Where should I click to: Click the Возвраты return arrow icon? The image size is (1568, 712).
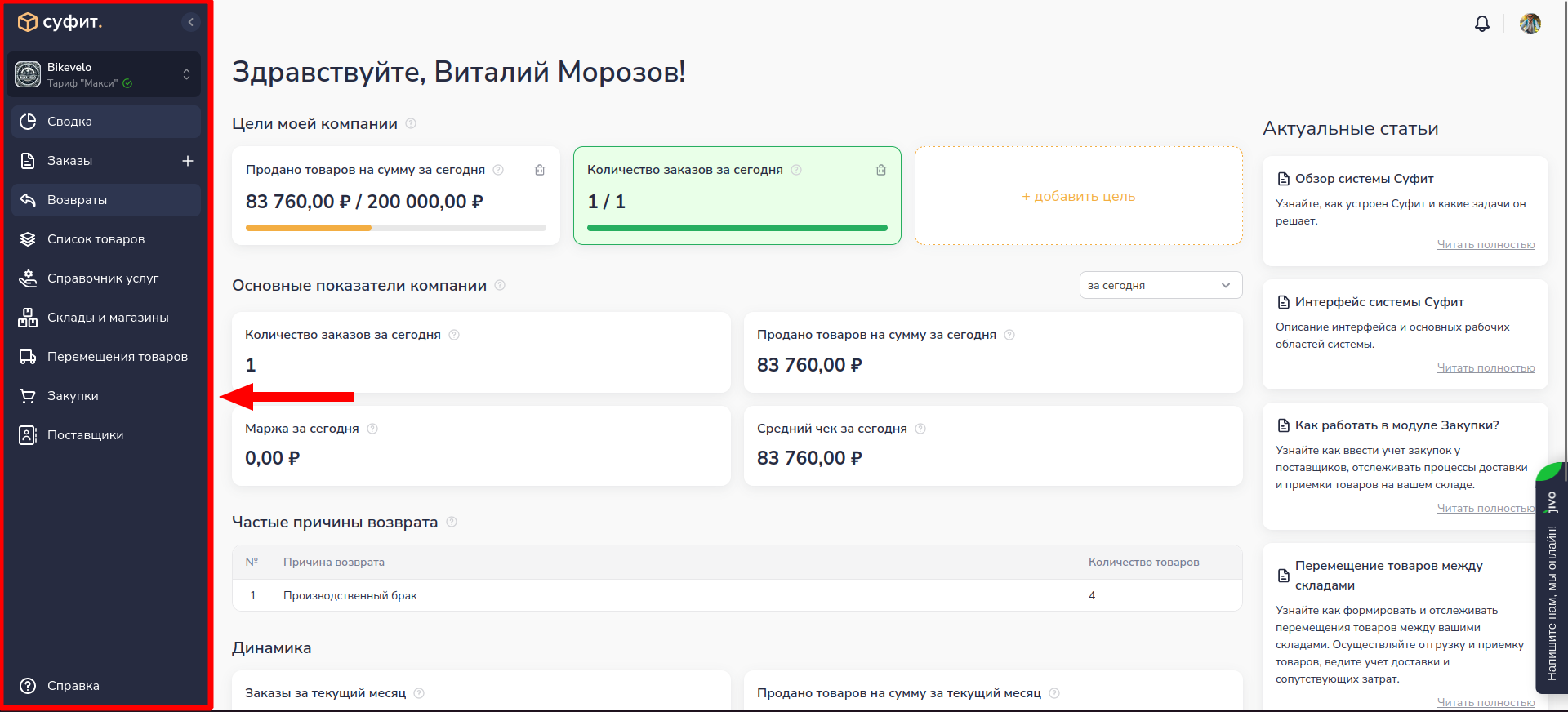28,200
